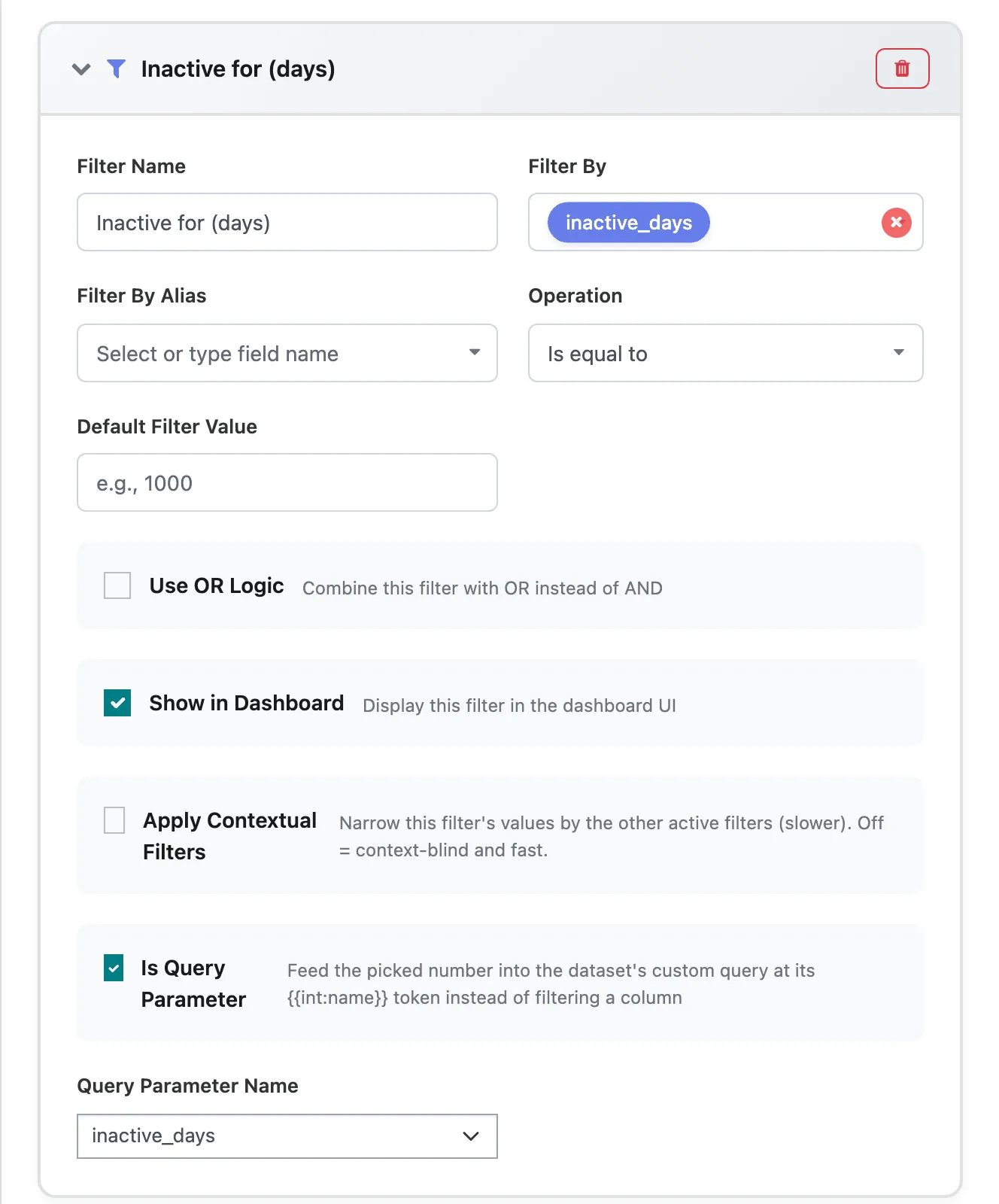999x1204 pixels.
Task: Click the Filter Name field label
Action: click(x=132, y=166)
